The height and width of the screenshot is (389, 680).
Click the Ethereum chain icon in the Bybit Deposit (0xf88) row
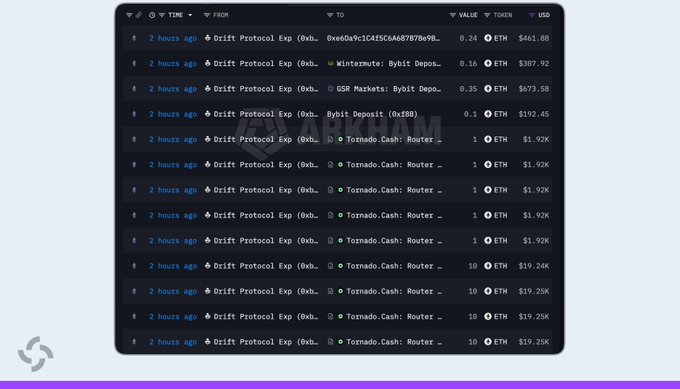pos(134,114)
